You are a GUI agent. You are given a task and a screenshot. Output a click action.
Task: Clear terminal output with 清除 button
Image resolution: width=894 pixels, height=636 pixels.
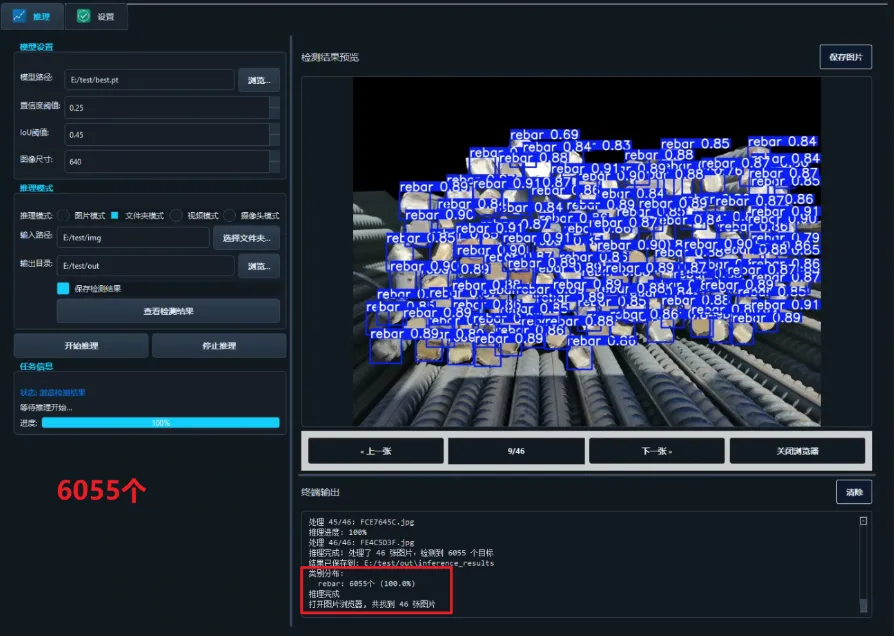click(855, 492)
